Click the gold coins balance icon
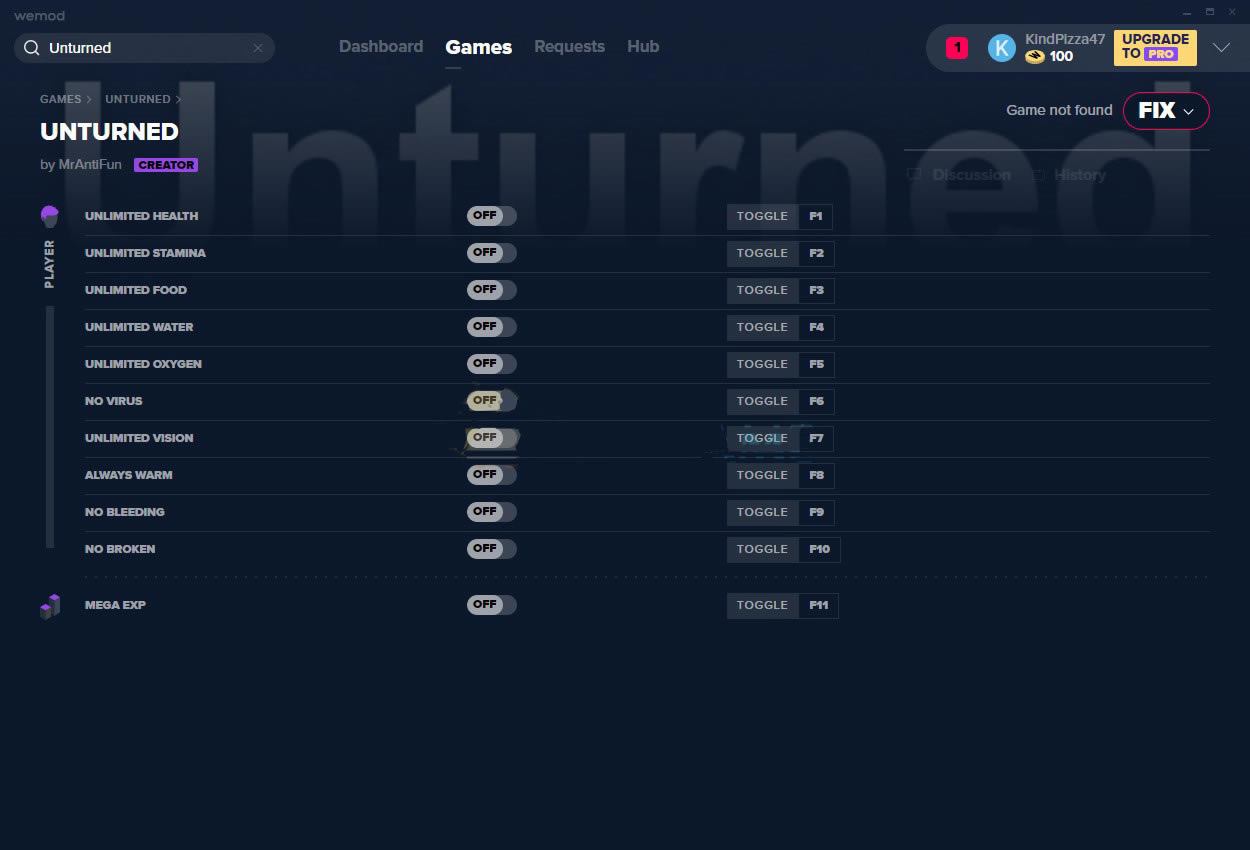The height and width of the screenshot is (850, 1250). (x=1036, y=57)
